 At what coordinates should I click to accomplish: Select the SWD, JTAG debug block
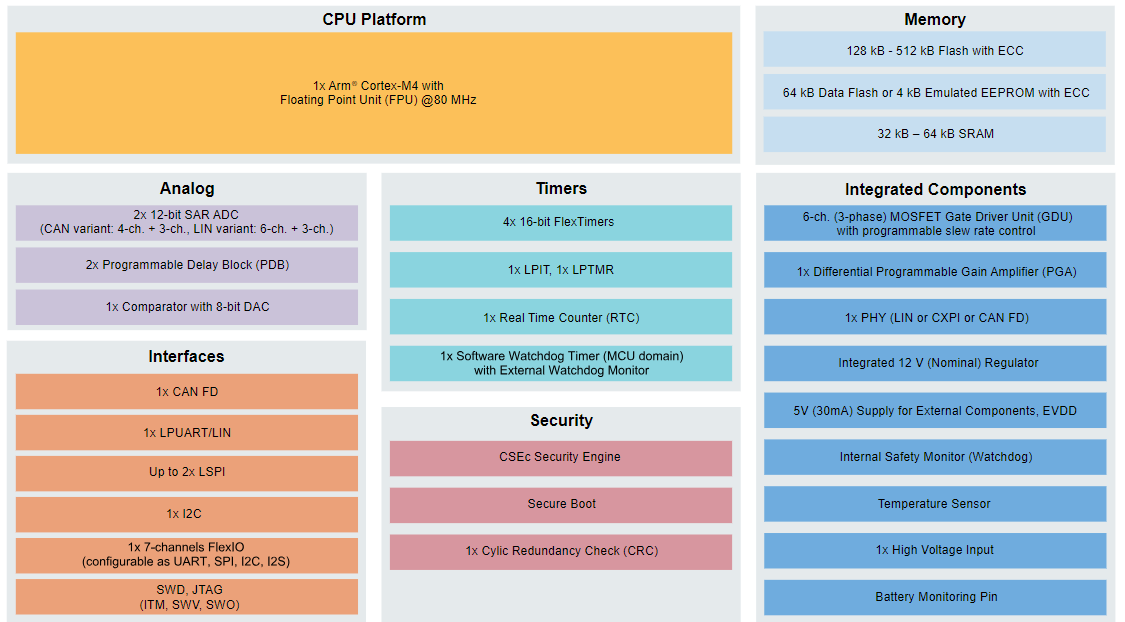pyautogui.click(x=186, y=597)
